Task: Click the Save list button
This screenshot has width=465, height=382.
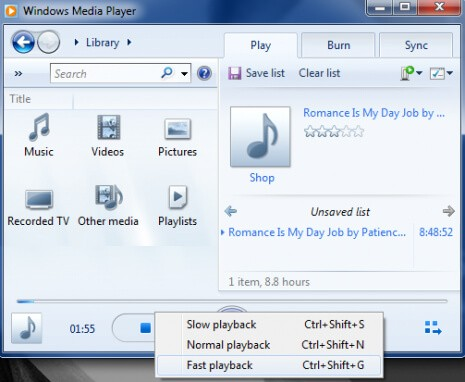Action: coord(256,73)
